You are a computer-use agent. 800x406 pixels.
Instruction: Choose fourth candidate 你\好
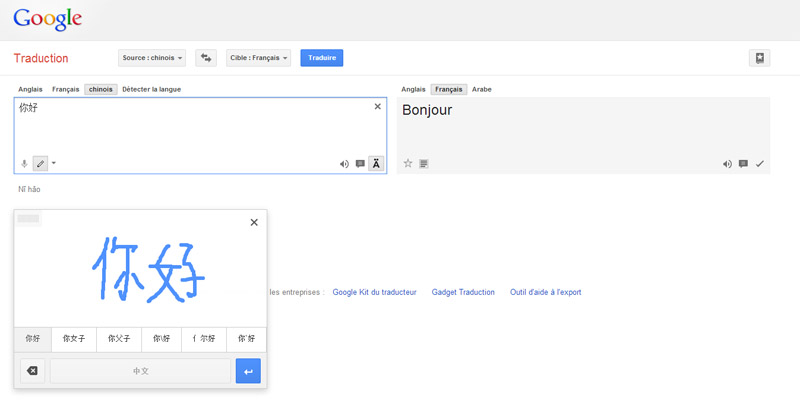(x=161, y=339)
